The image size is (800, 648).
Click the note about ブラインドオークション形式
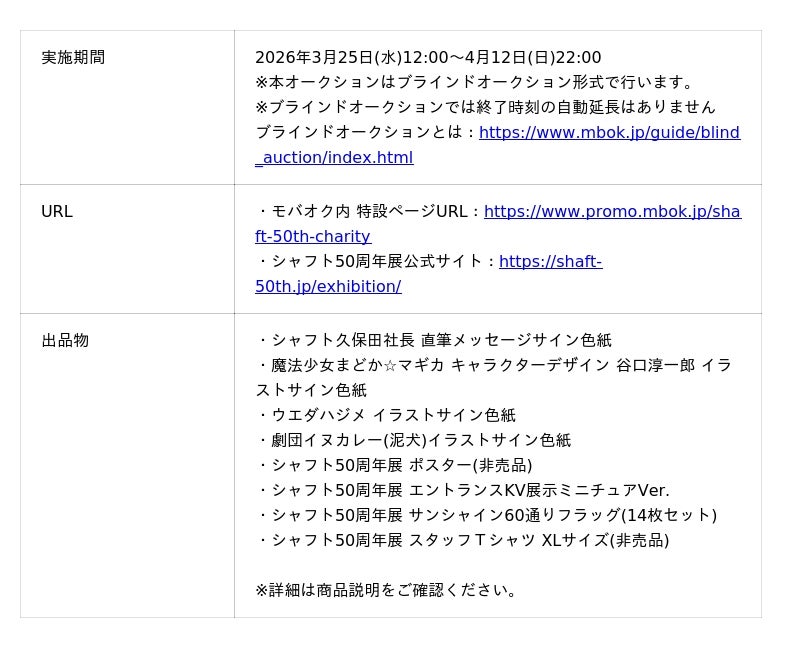(x=477, y=83)
